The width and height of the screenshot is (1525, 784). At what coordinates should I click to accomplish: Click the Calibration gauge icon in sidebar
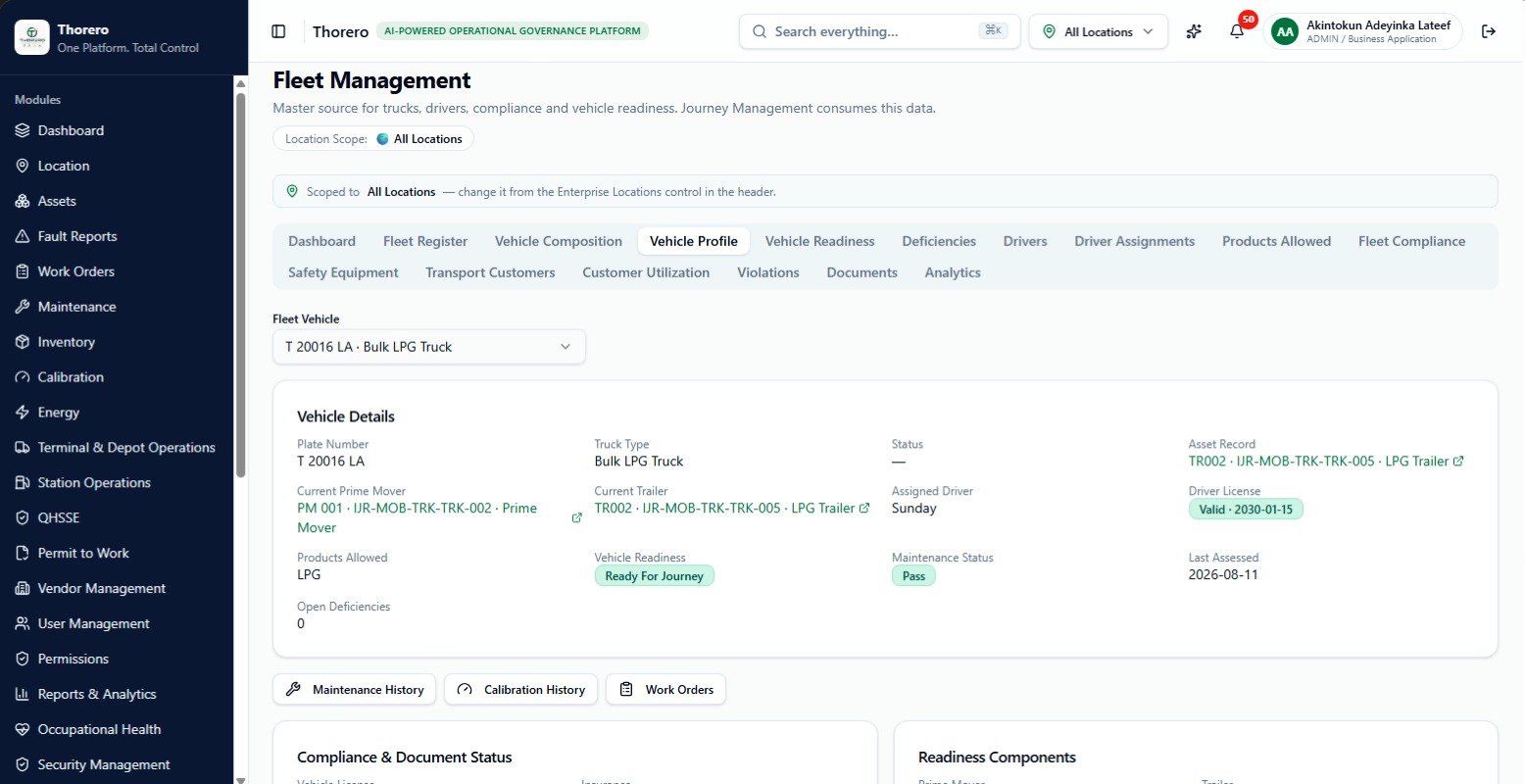pyautogui.click(x=23, y=377)
